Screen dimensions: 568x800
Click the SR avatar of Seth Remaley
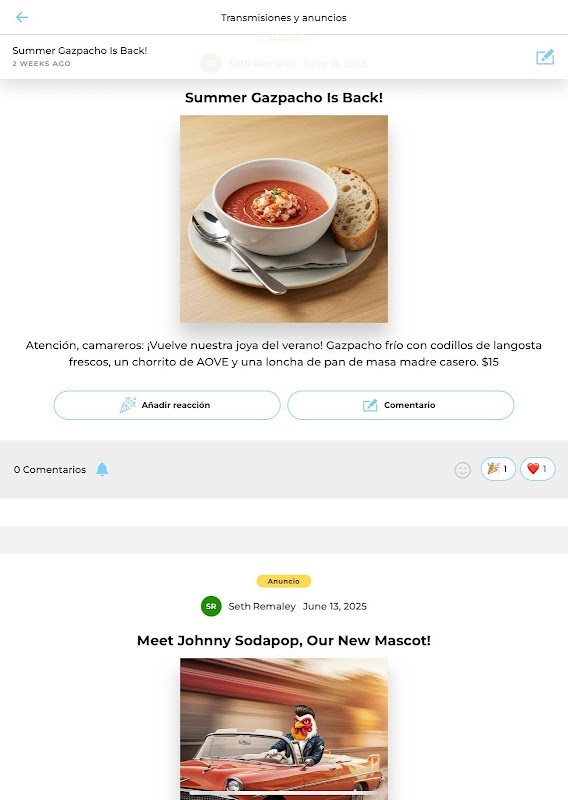[x=211, y=606]
